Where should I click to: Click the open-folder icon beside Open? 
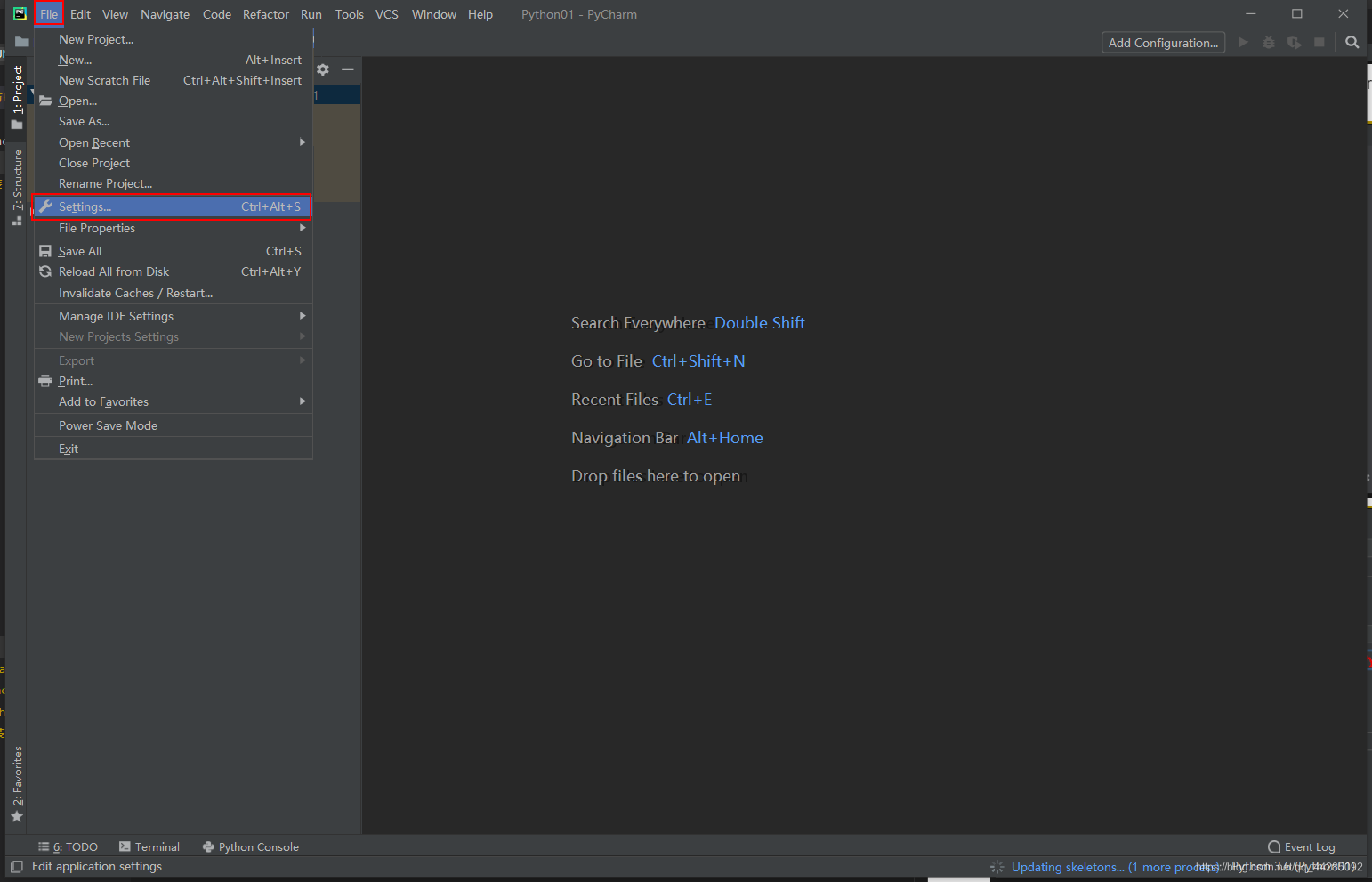[45, 101]
